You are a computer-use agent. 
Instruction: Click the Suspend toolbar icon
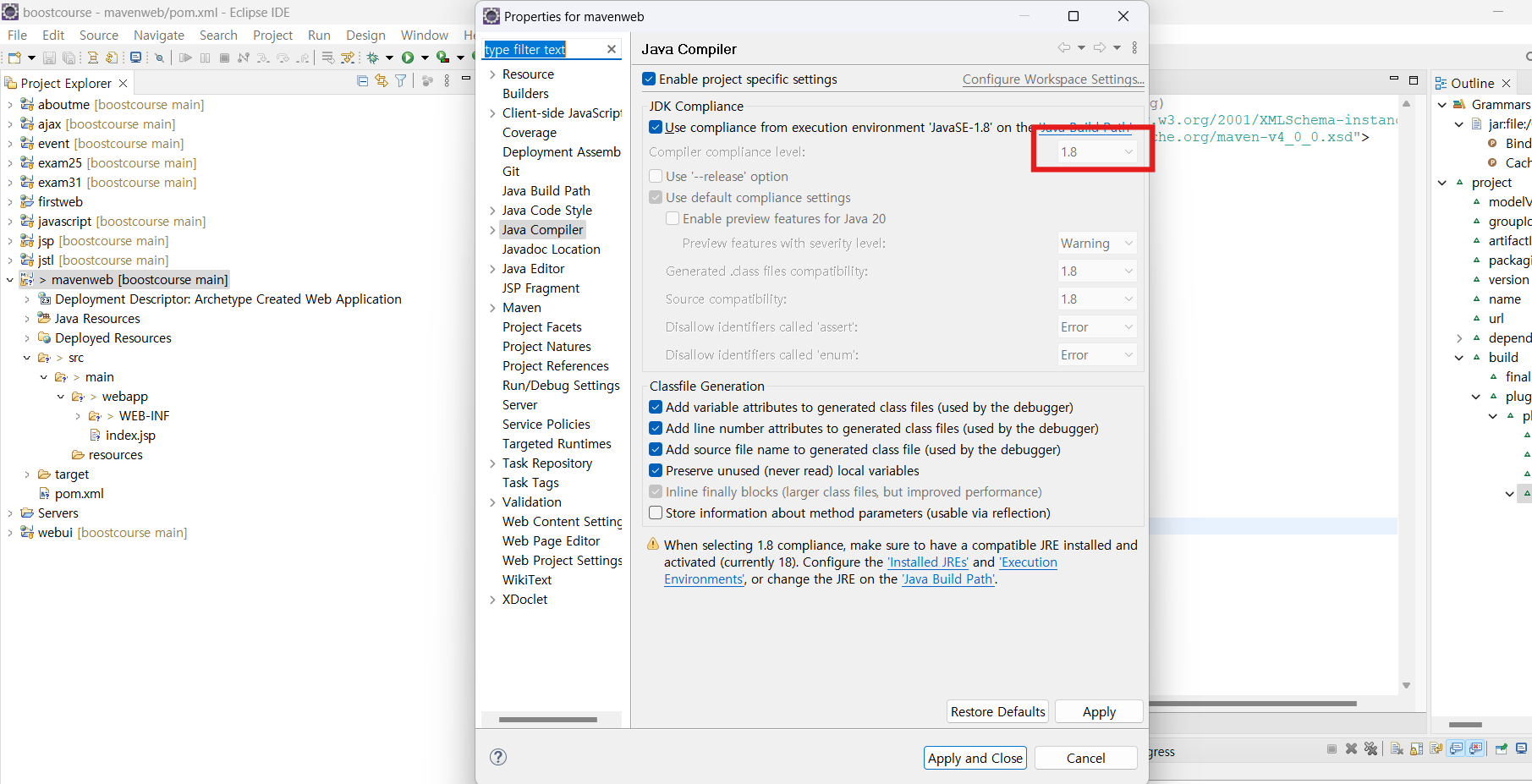pyautogui.click(x=205, y=58)
